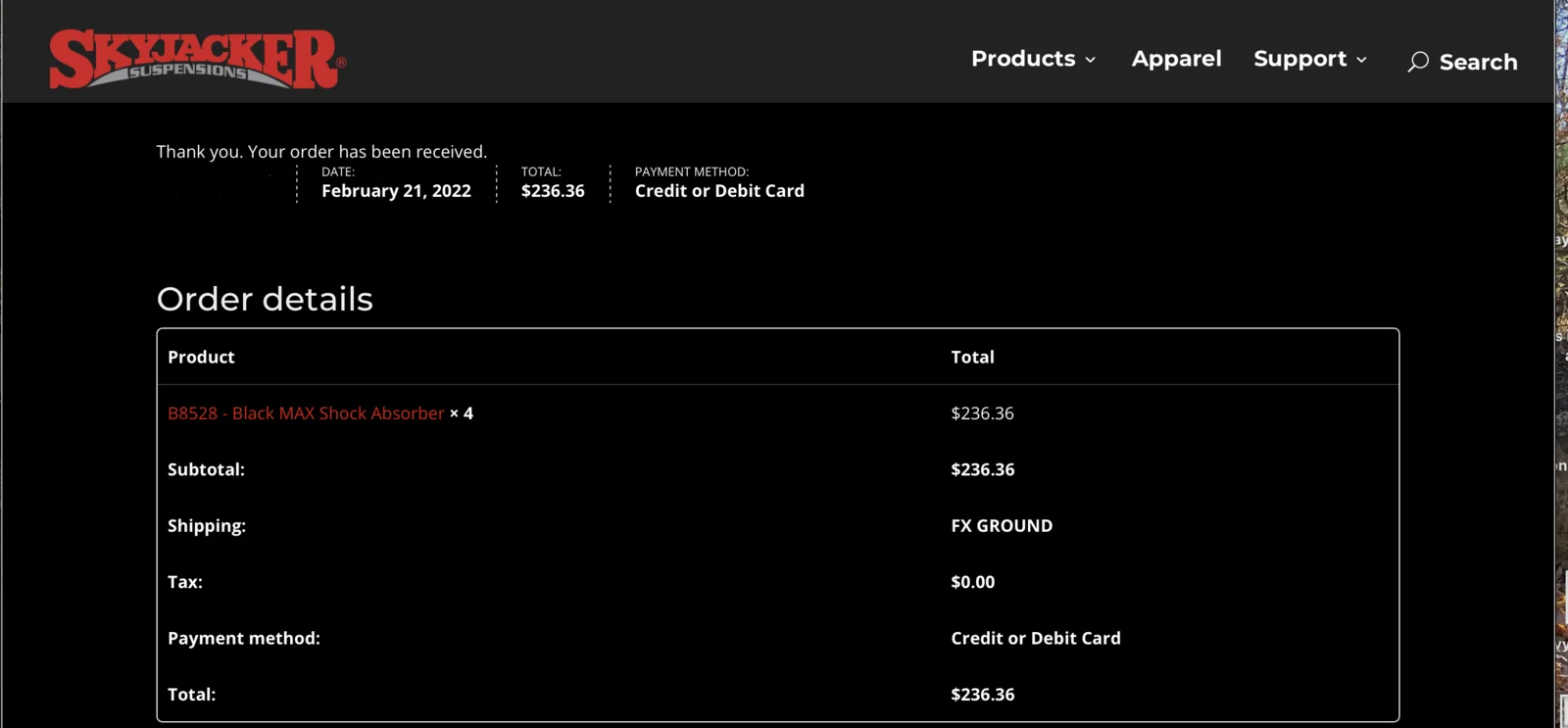Select the $236.36 amount under TOTAL header
Image resolution: width=1568 pixels, height=728 pixels.
553,191
